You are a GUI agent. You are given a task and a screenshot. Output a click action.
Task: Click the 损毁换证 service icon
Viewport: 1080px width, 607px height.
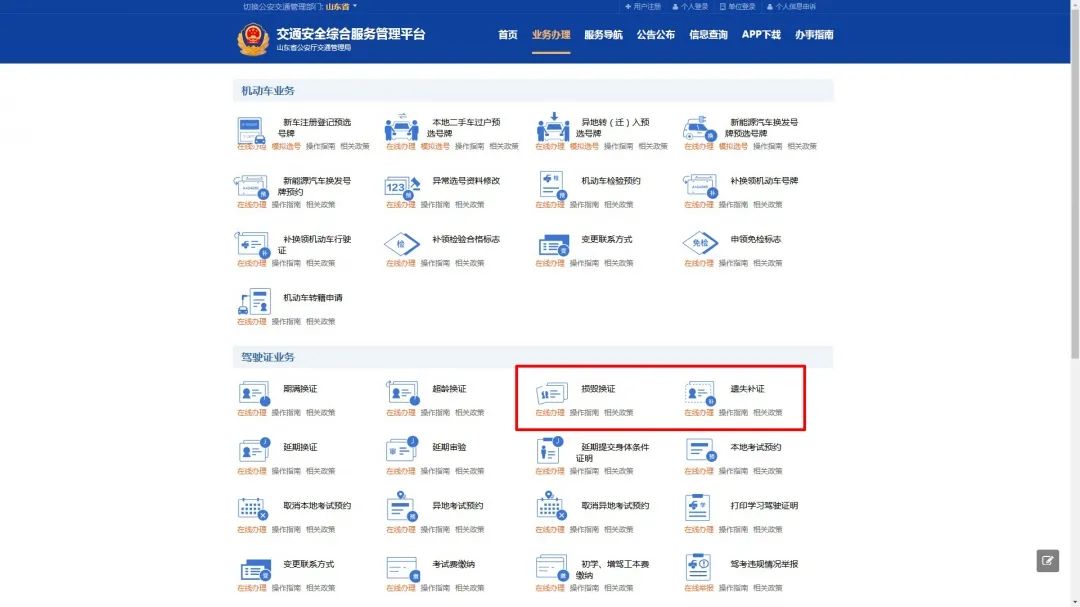[x=551, y=394]
